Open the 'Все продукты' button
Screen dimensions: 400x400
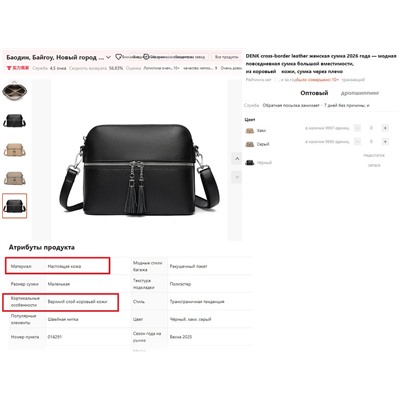[226, 57]
